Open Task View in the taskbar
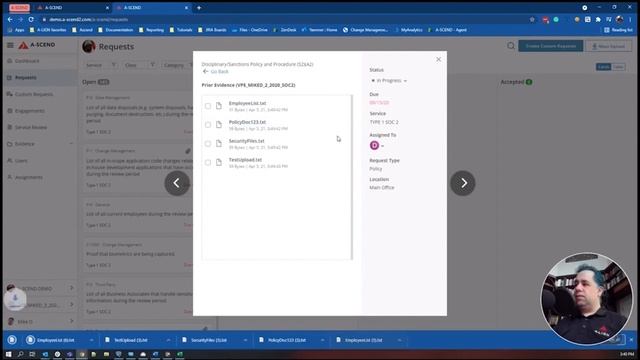640x360 pixels. tap(32, 354)
